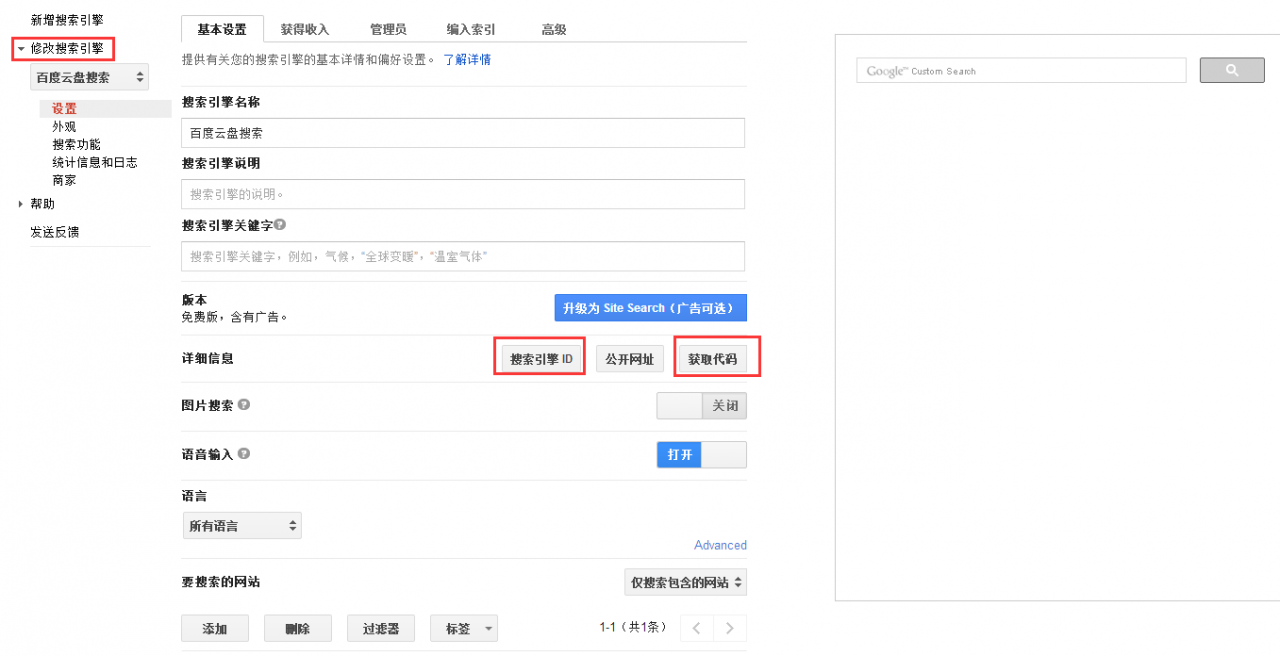Viewport: 1280px width, 656px height.
Task: Click the 要搜索的网站 heading
Action: pos(221,582)
